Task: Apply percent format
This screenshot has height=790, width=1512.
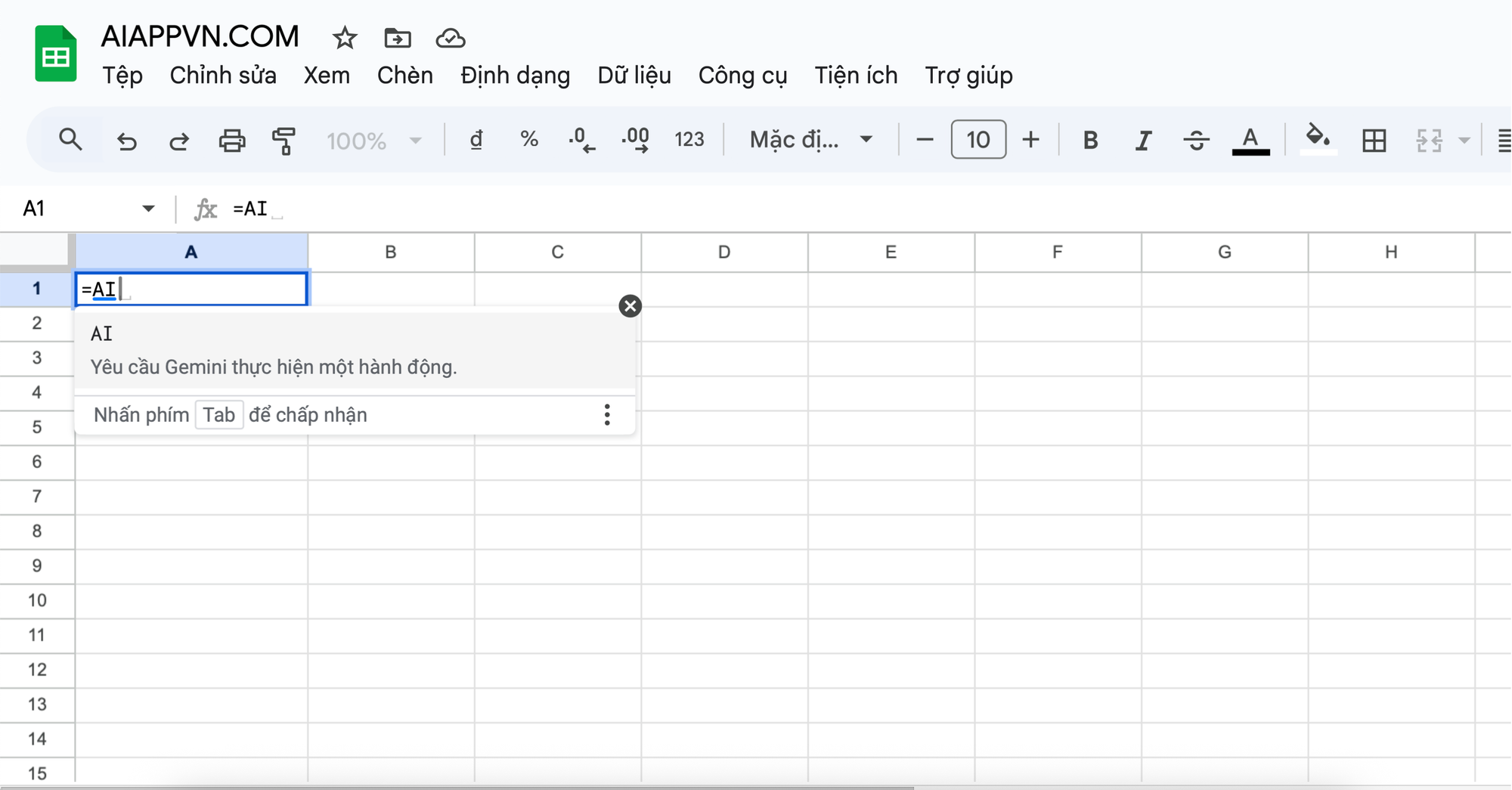Action: [529, 140]
